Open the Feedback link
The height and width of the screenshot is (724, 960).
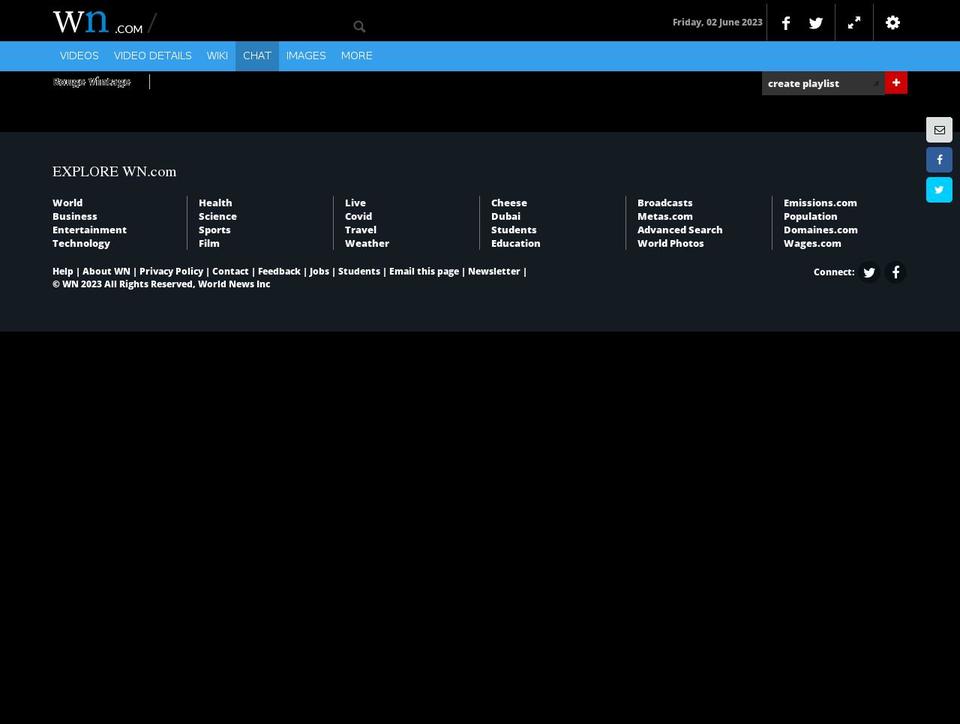tap(279, 271)
